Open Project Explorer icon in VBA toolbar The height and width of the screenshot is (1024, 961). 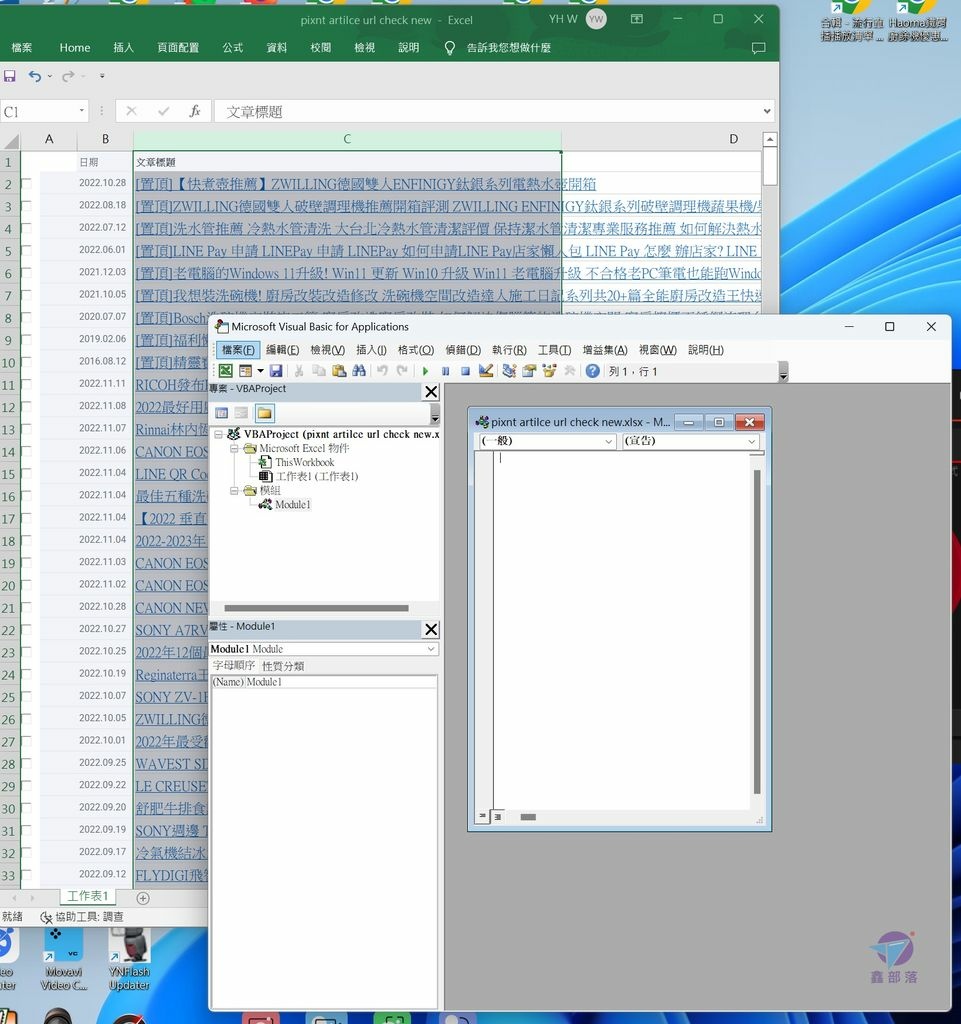click(x=509, y=371)
